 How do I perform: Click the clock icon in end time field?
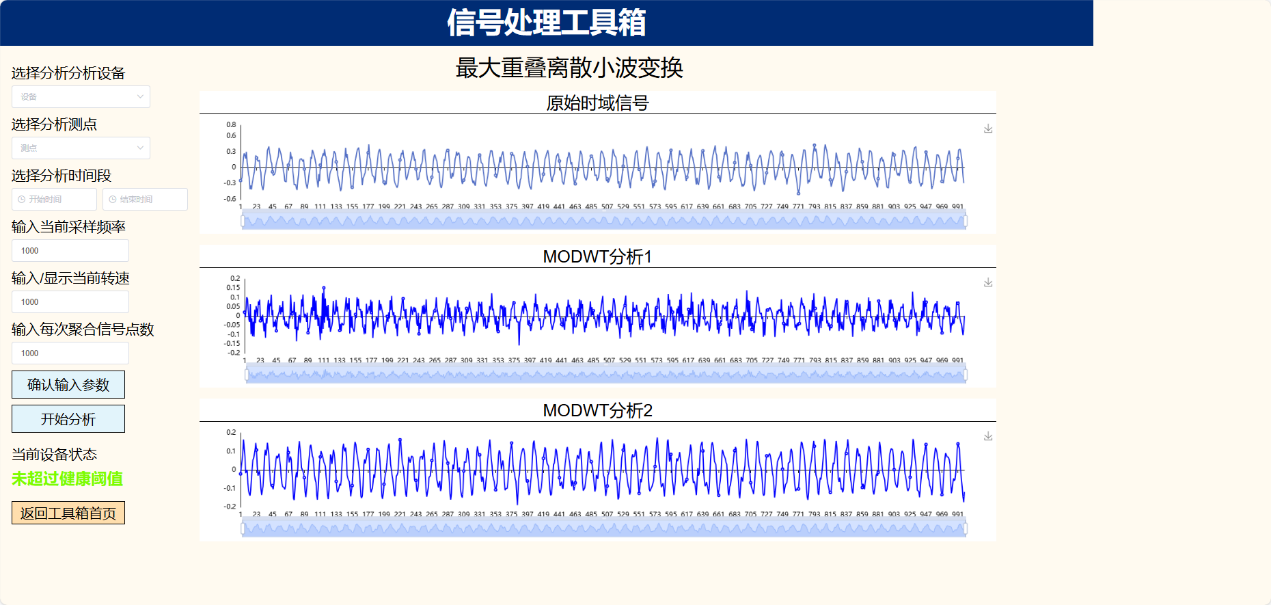click(x=112, y=200)
